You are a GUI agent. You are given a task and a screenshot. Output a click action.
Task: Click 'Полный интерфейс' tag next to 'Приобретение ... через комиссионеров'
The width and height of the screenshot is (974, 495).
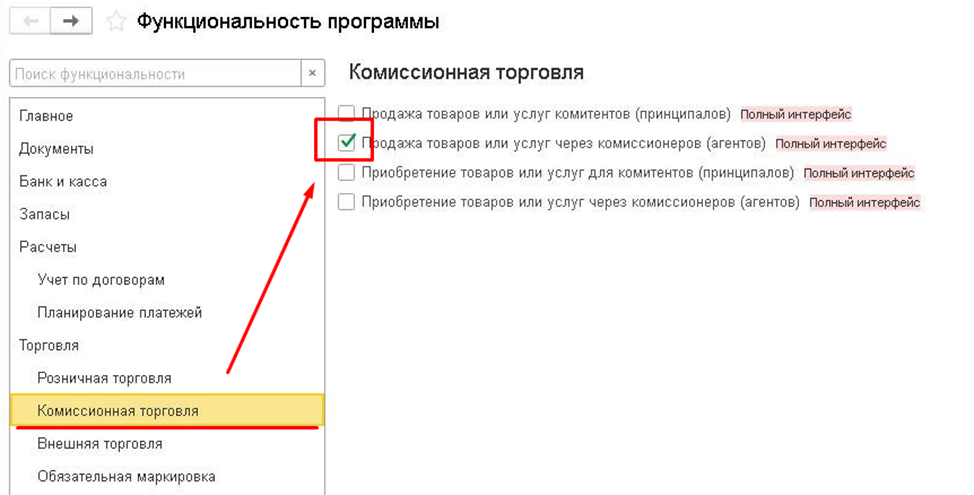tap(865, 202)
